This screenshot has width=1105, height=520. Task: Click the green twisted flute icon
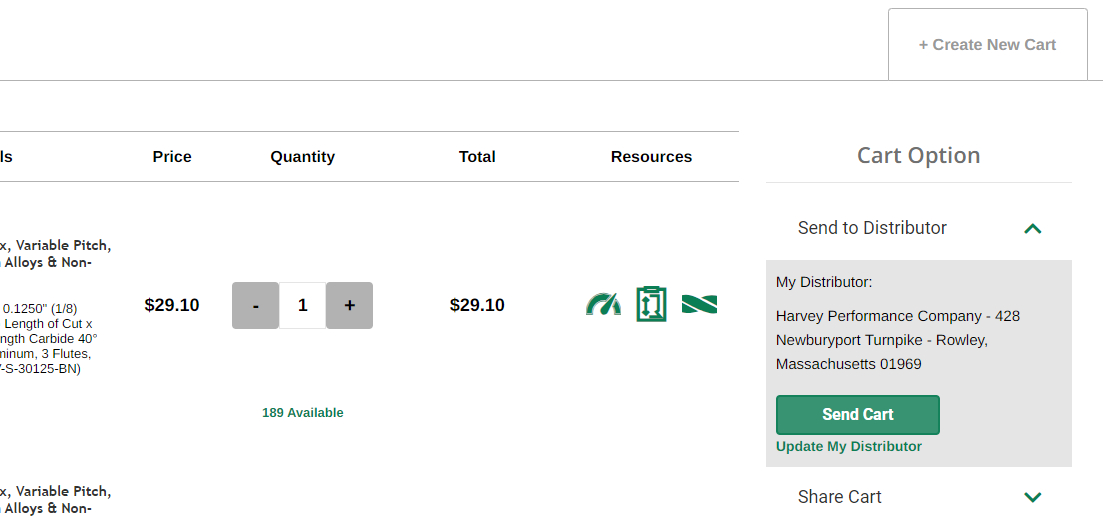point(699,304)
